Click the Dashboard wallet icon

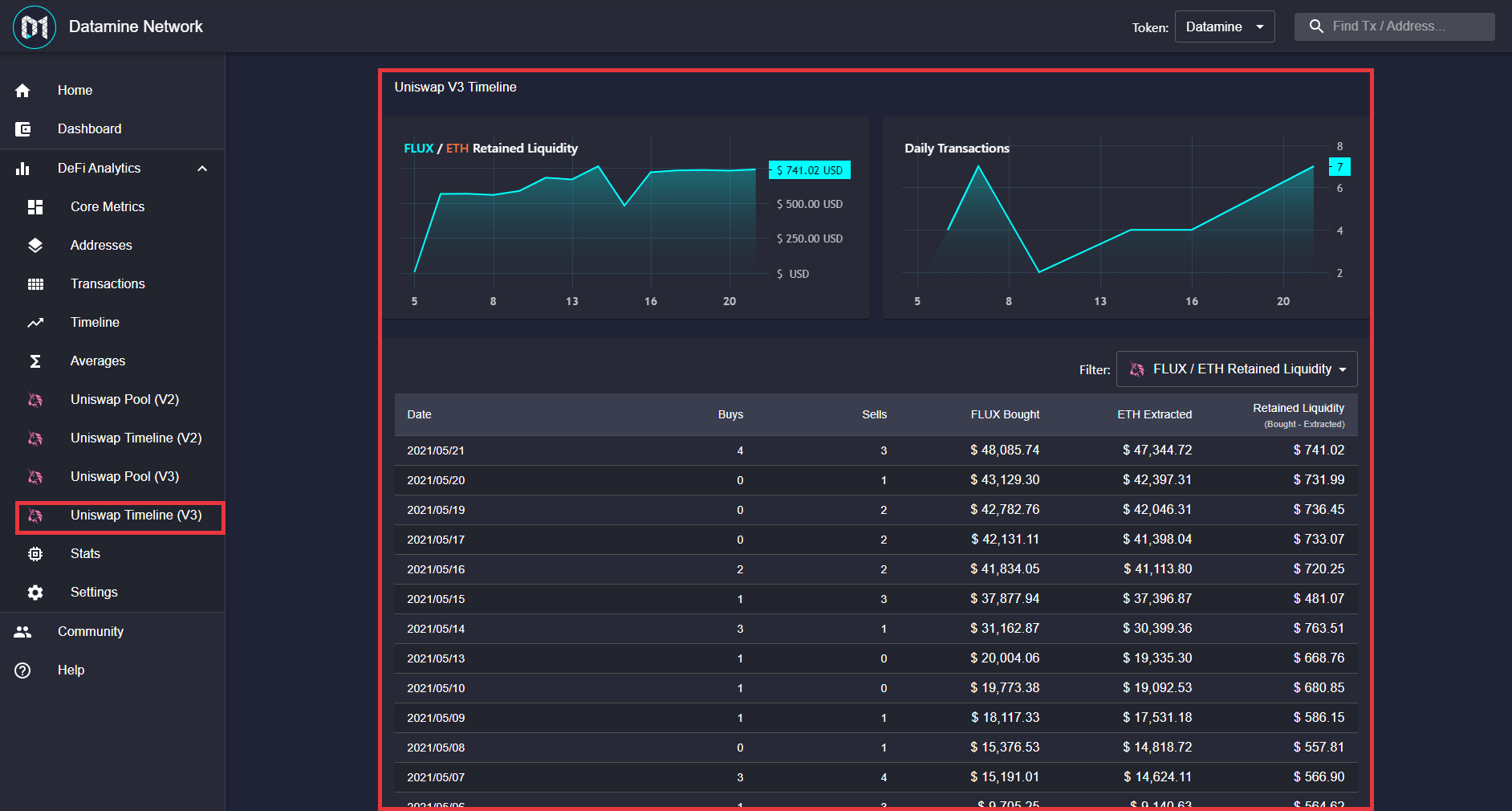(x=22, y=129)
